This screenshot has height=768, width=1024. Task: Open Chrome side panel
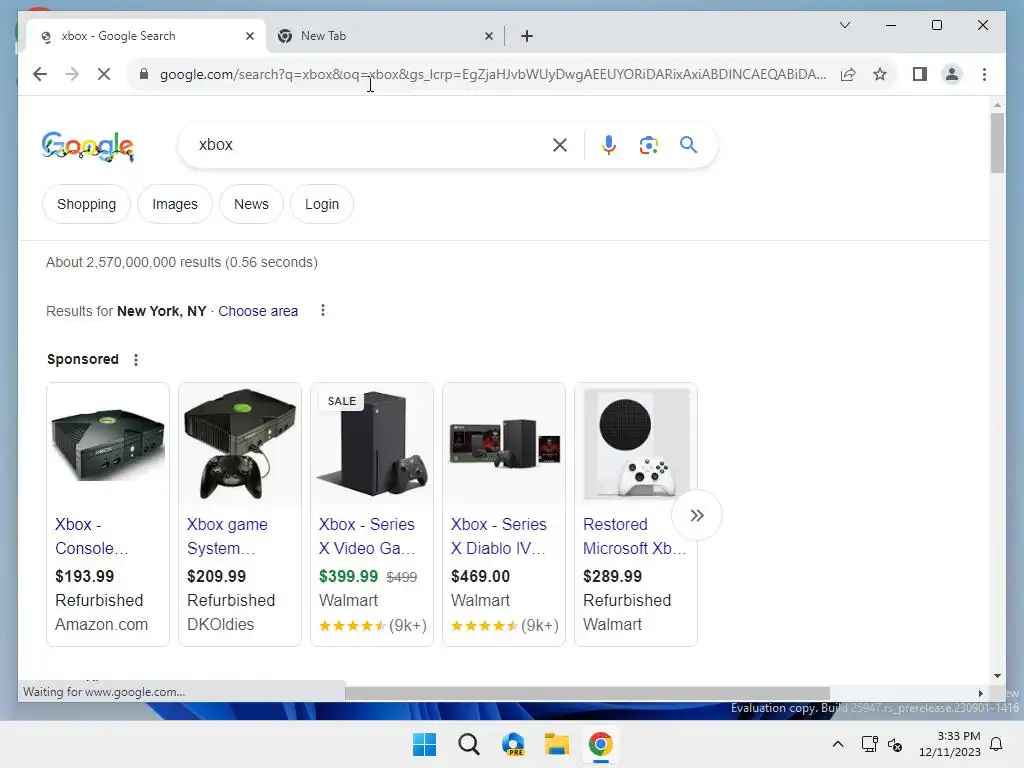(920, 74)
